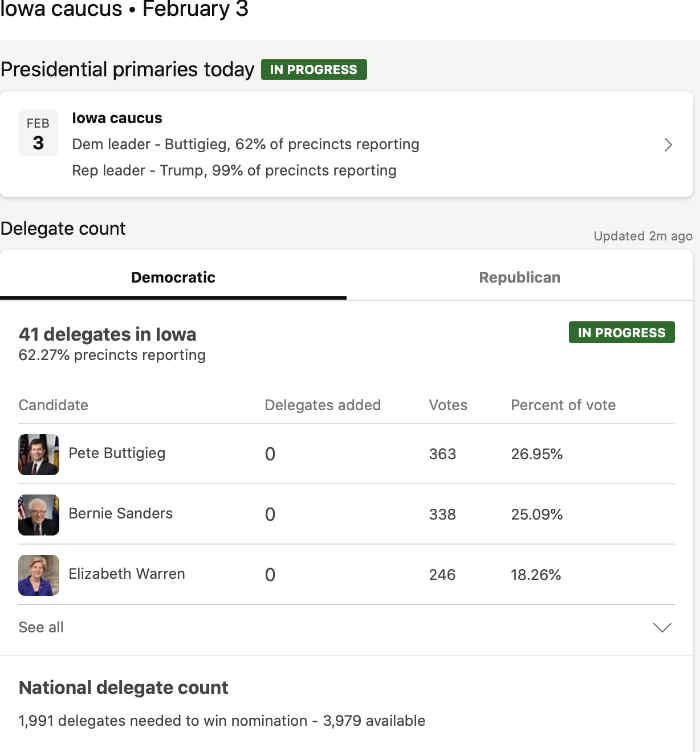The image size is (700, 752).
Task: Open Bernie Sanders' candidate photo
Action: click(x=38, y=515)
